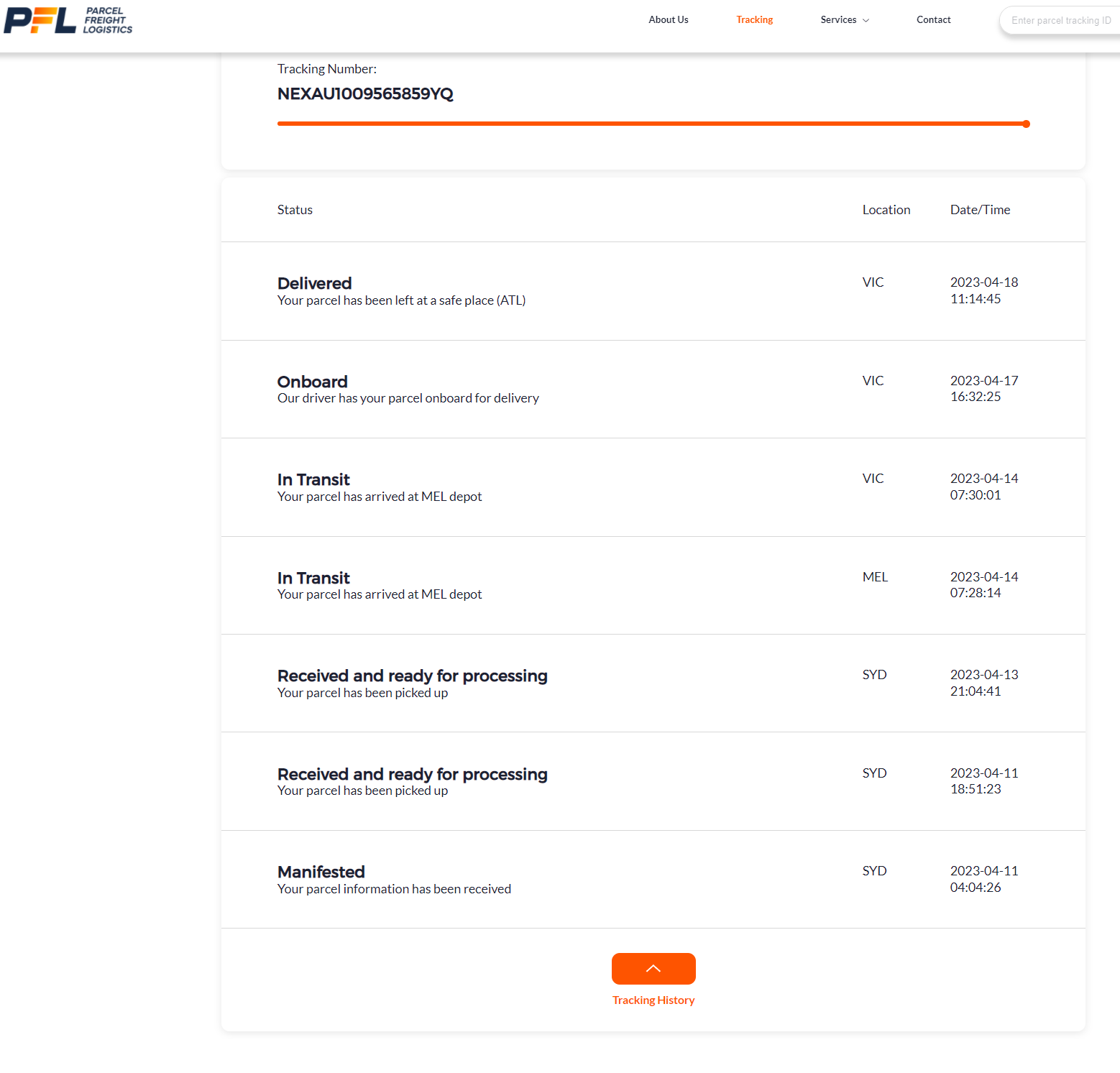Go to the Tracking menu item
This screenshot has height=1073, width=1120.
pos(754,20)
